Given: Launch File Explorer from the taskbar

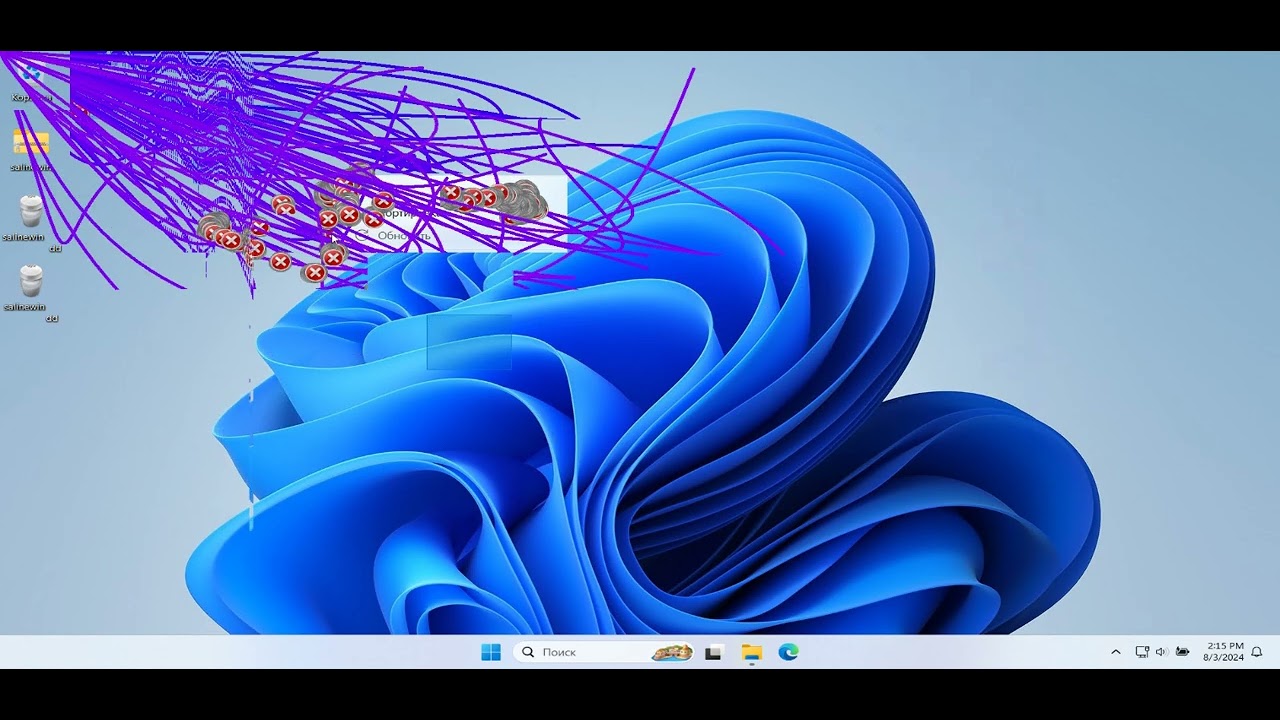Looking at the screenshot, I should coord(751,652).
